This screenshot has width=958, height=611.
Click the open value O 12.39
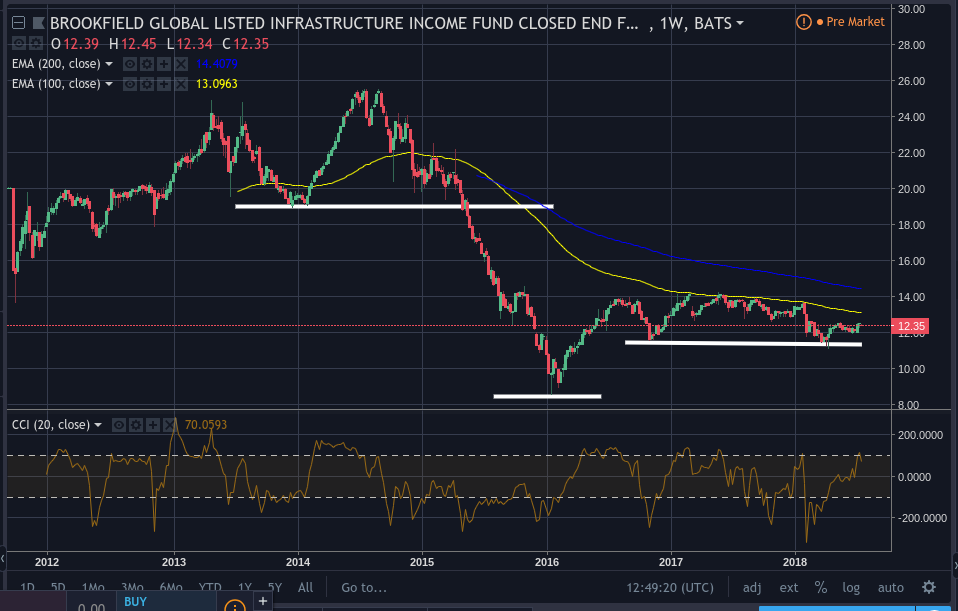(x=75, y=44)
